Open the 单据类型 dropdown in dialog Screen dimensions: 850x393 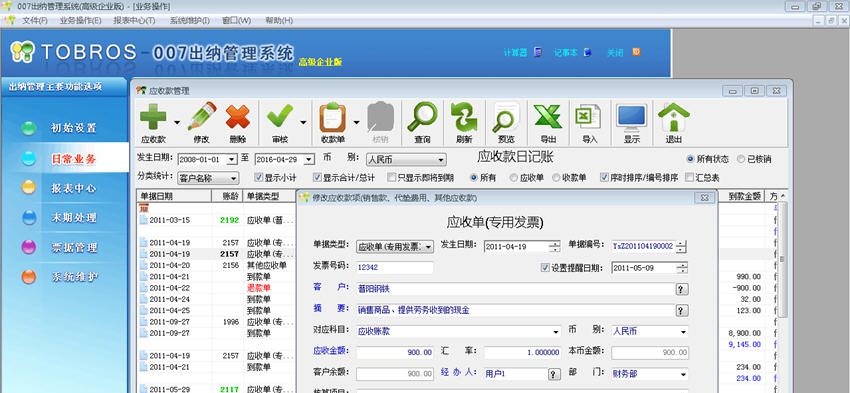coord(428,247)
